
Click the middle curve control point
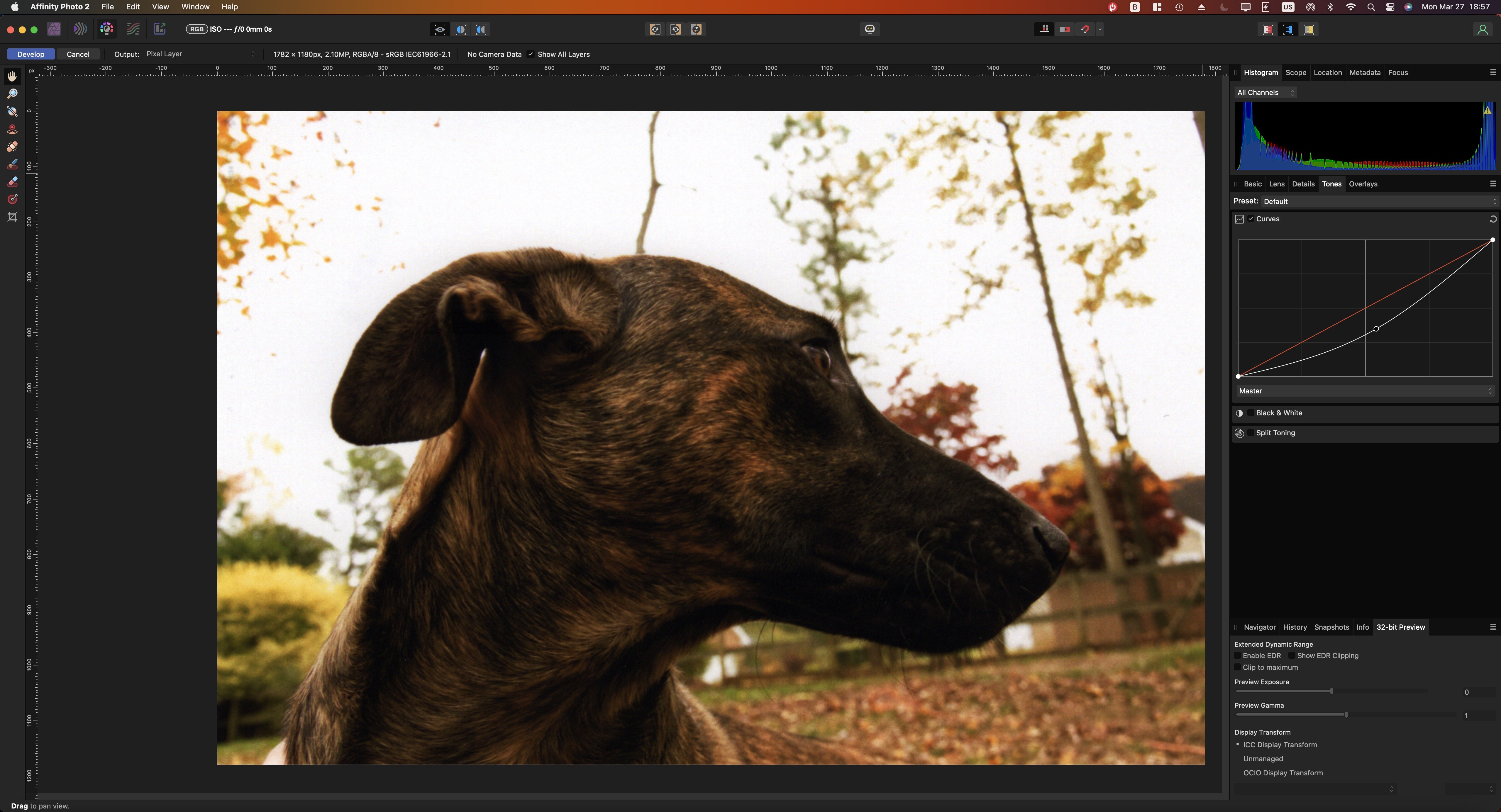point(1376,329)
